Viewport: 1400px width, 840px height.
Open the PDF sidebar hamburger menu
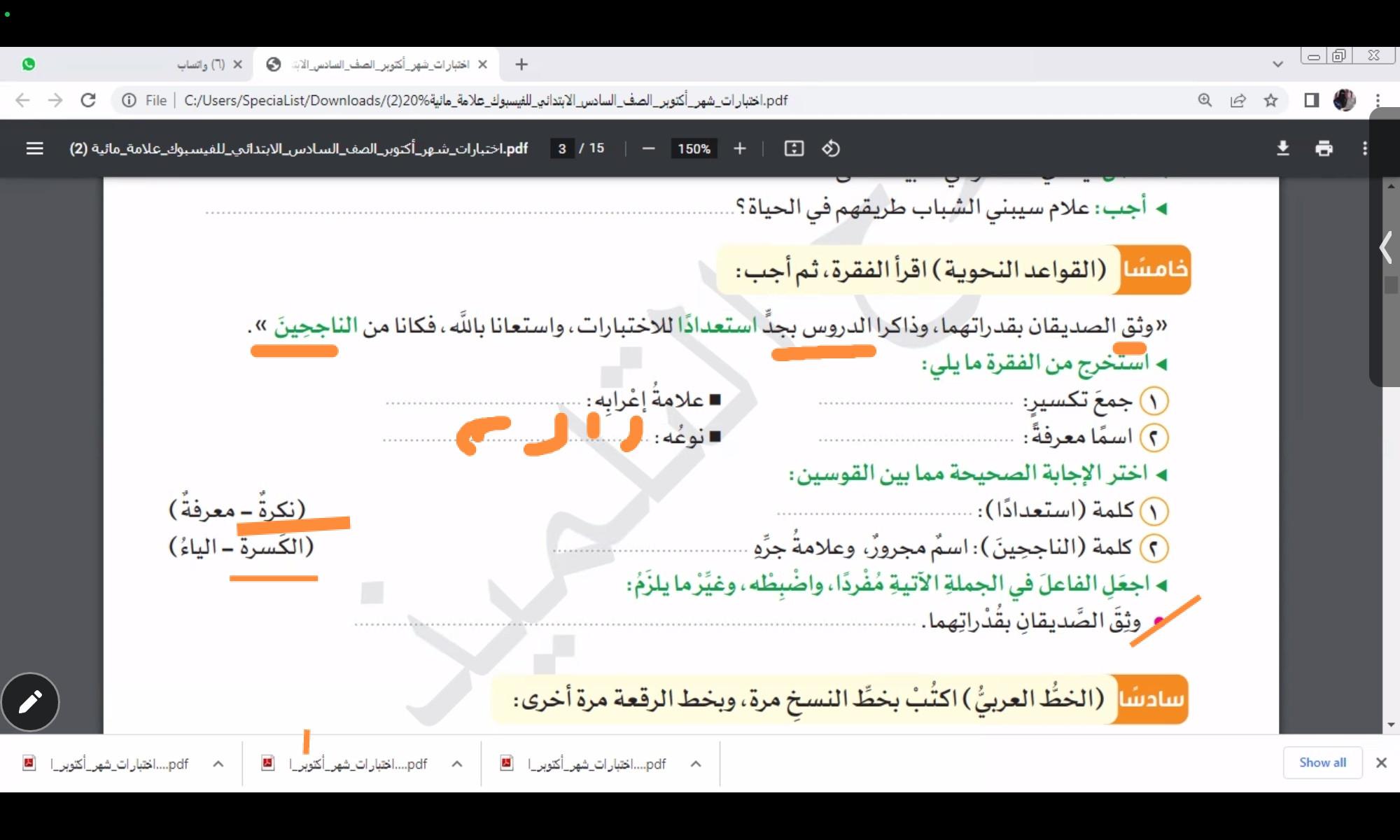(x=34, y=148)
